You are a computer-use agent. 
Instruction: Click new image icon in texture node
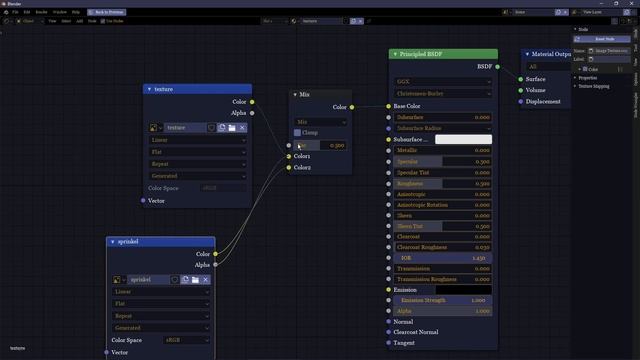[222, 128]
